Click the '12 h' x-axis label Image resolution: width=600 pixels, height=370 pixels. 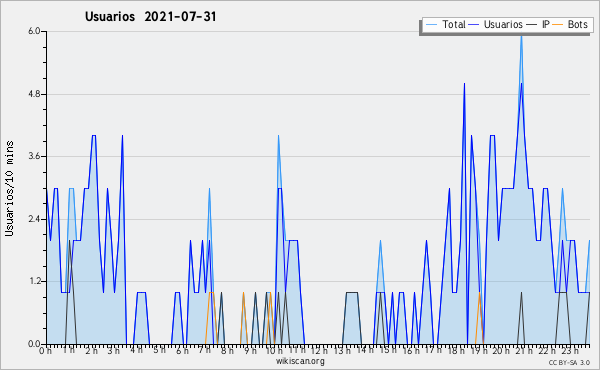point(319,351)
